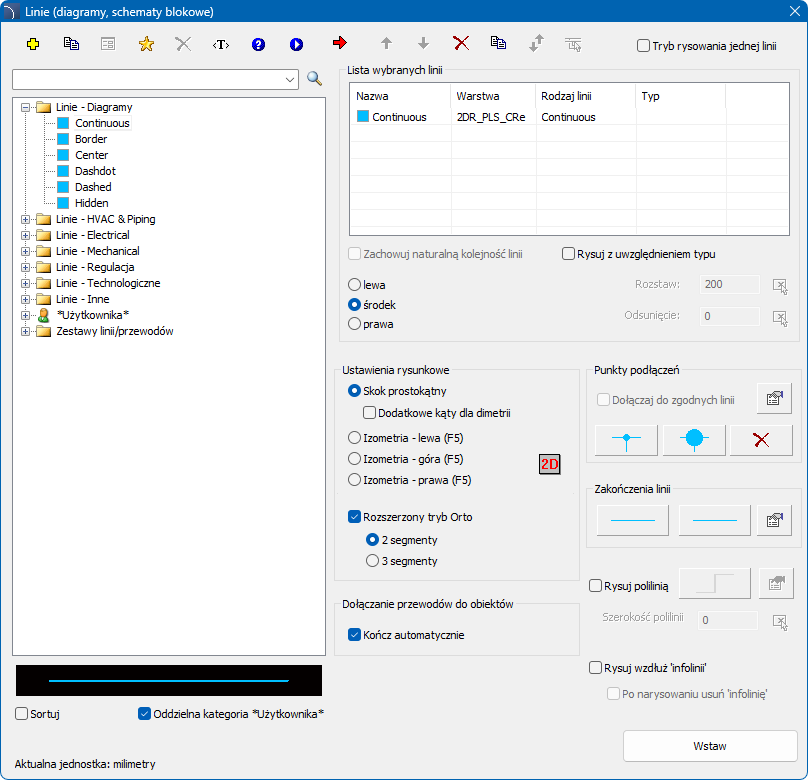Click the red right arrow icon

click(x=339, y=43)
